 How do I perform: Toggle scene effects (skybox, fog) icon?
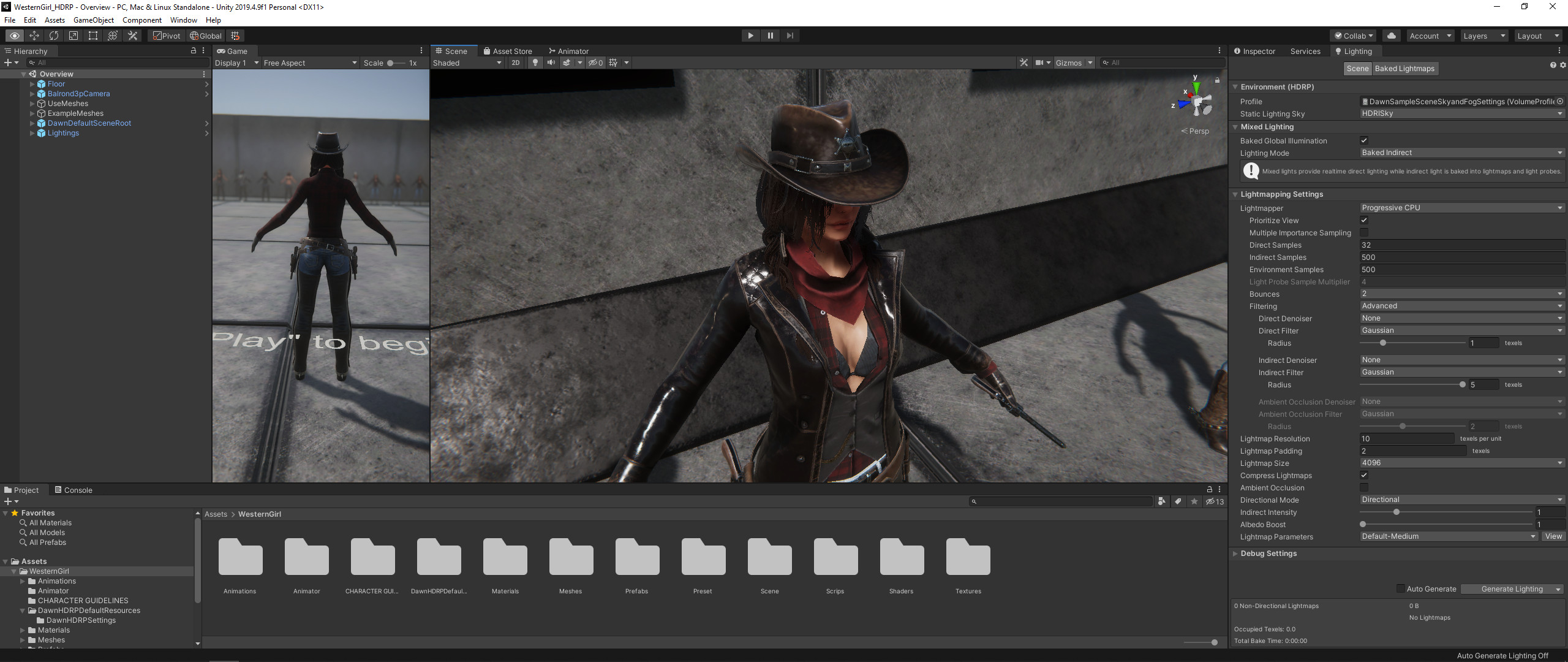(567, 63)
